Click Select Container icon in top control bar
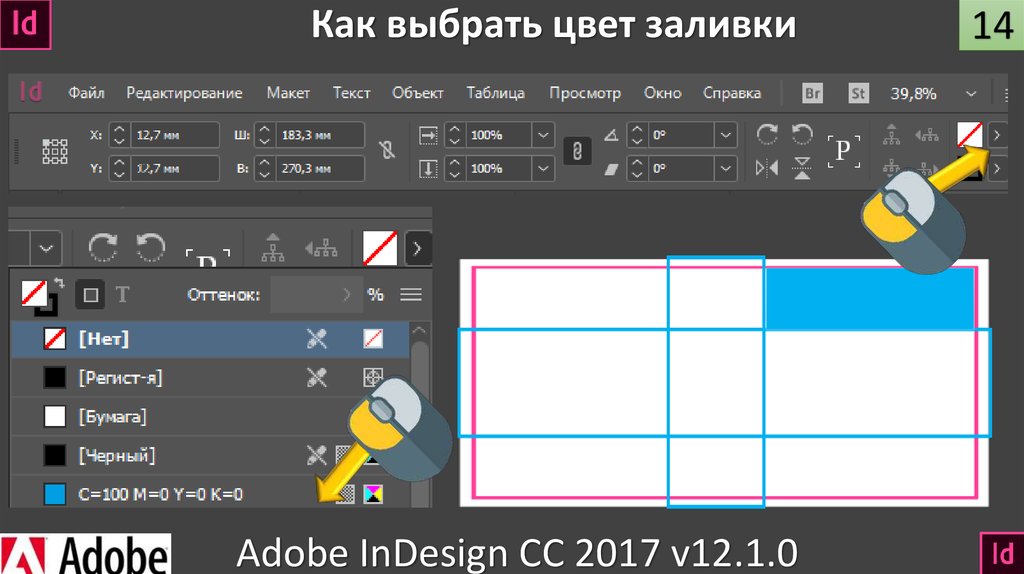The height and width of the screenshot is (574, 1024). point(891,135)
